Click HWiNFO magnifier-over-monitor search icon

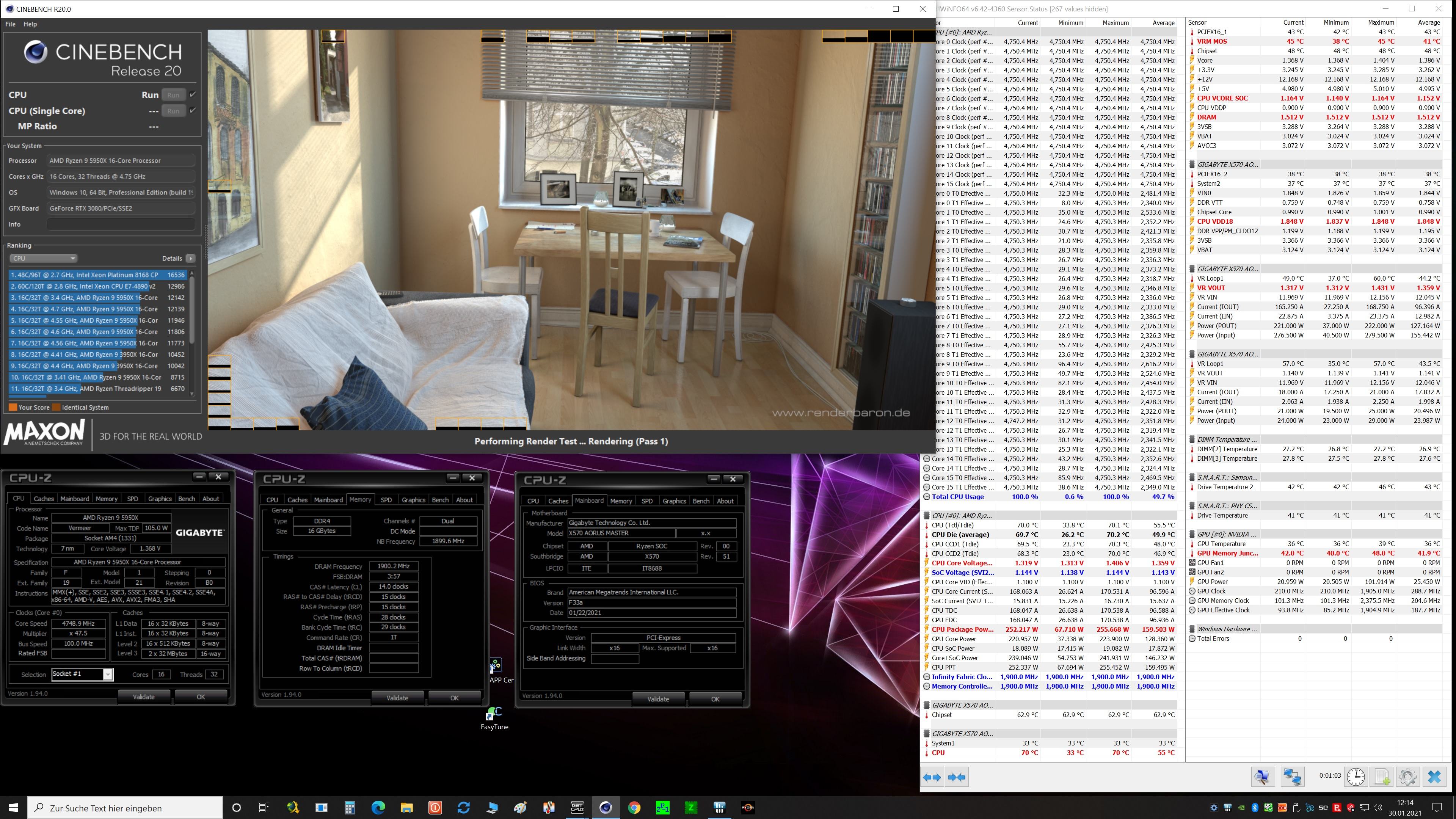[x=1263, y=777]
